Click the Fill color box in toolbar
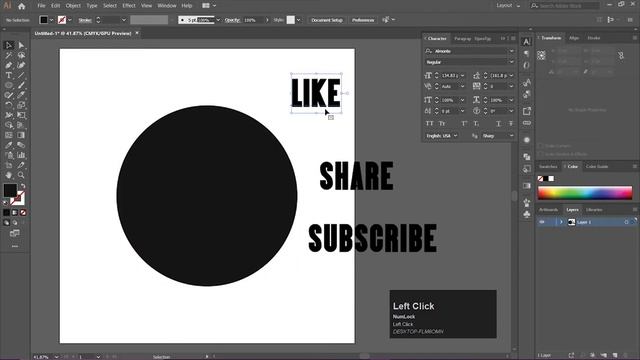This screenshot has width=640, height=360. 10,190
